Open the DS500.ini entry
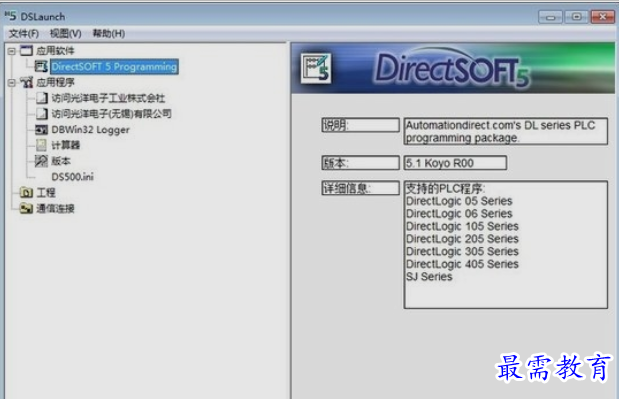Viewport: 619px width, 399px height. click(x=72, y=177)
